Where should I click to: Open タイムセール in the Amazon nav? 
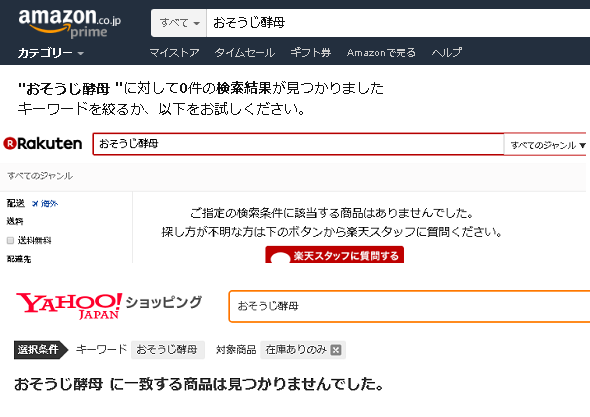point(245,52)
